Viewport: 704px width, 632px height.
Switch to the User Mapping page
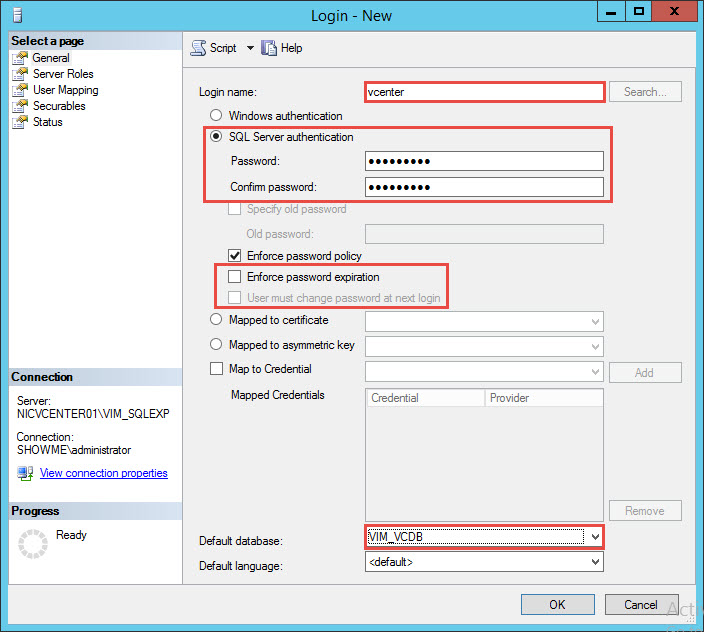click(66, 90)
